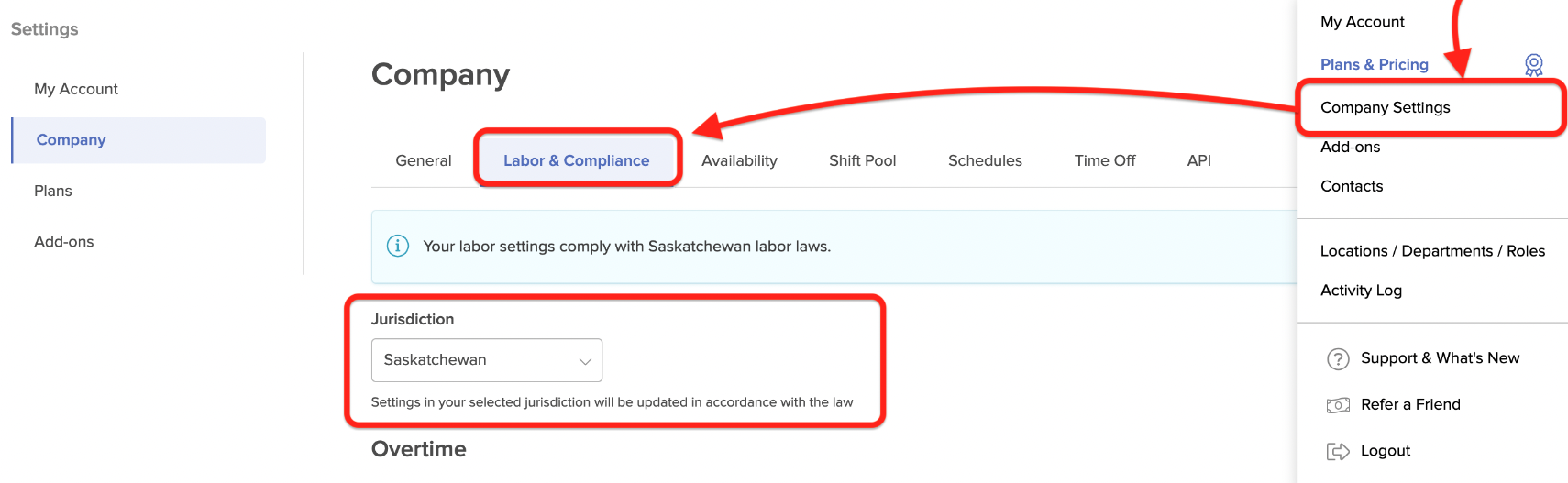Open Add-ons in the left sidebar
This screenshot has height=483, width=1568.
63,242
